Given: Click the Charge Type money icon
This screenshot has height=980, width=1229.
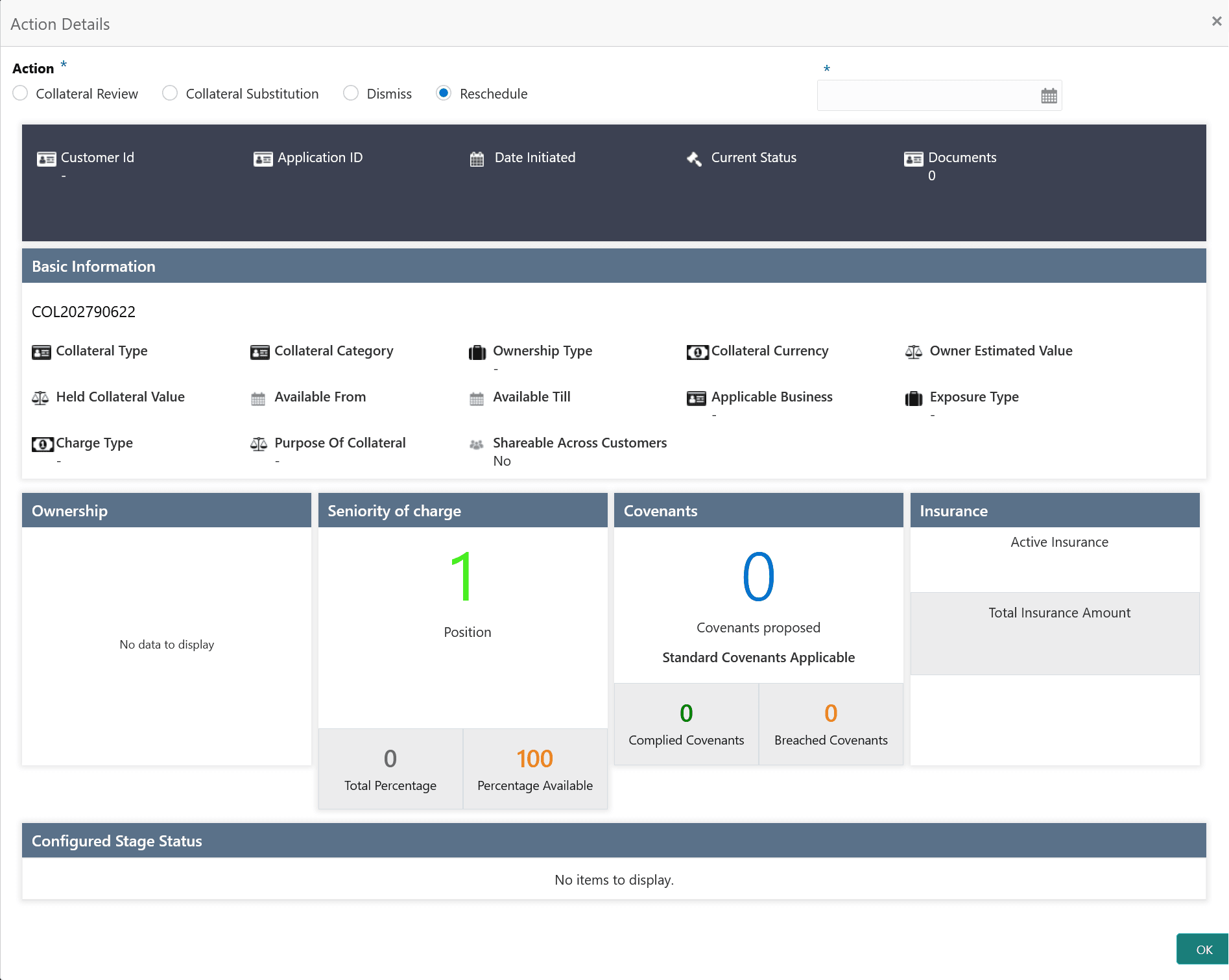Looking at the screenshot, I should point(43,444).
